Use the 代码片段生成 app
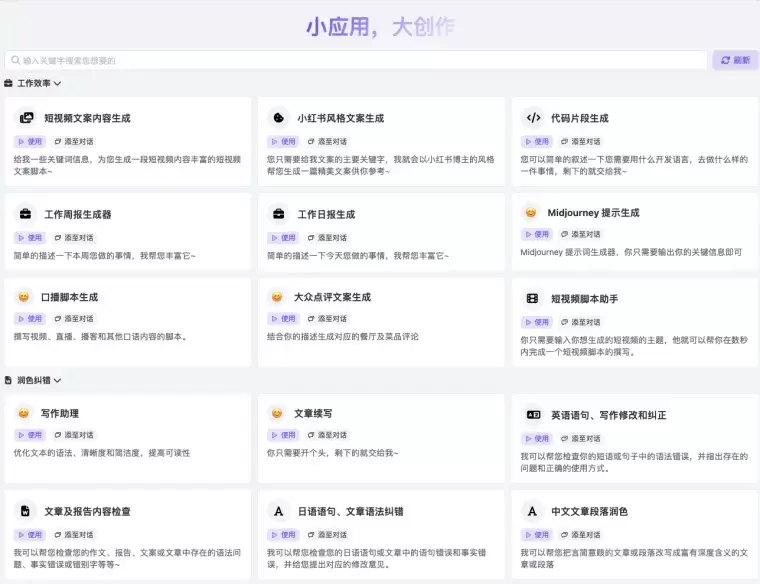Viewport: 760px width, 584px height. [x=537, y=142]
